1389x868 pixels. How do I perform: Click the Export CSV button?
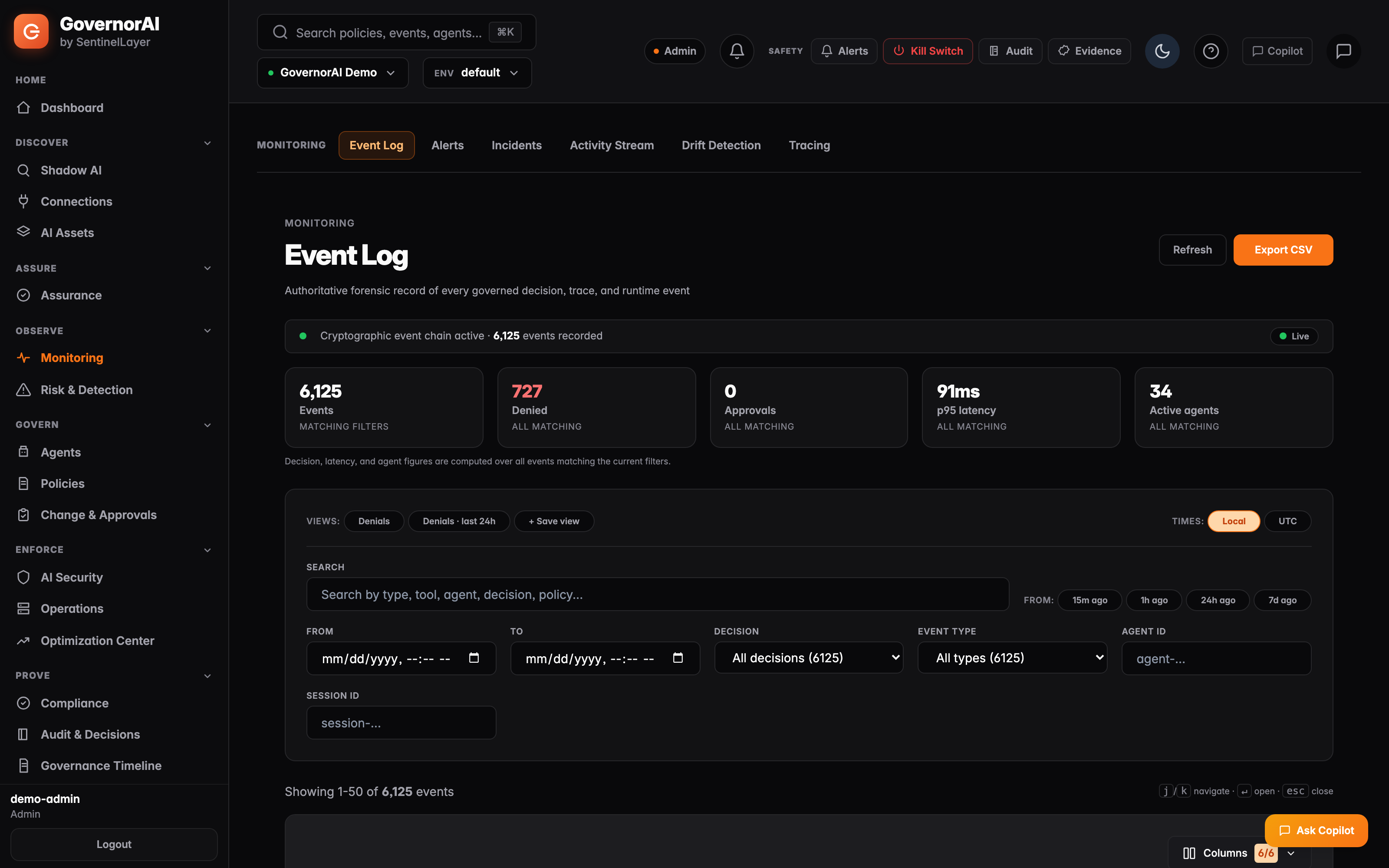pyautogui.click(x=1284, y=250)
